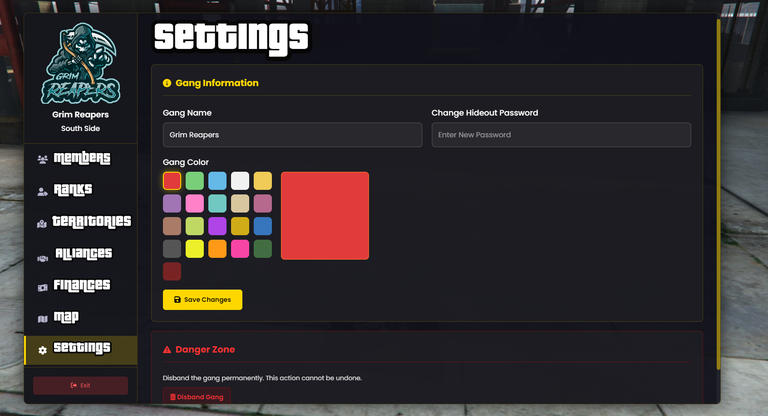
Task: Click the Disband Gang button
Action: [196, 397]
